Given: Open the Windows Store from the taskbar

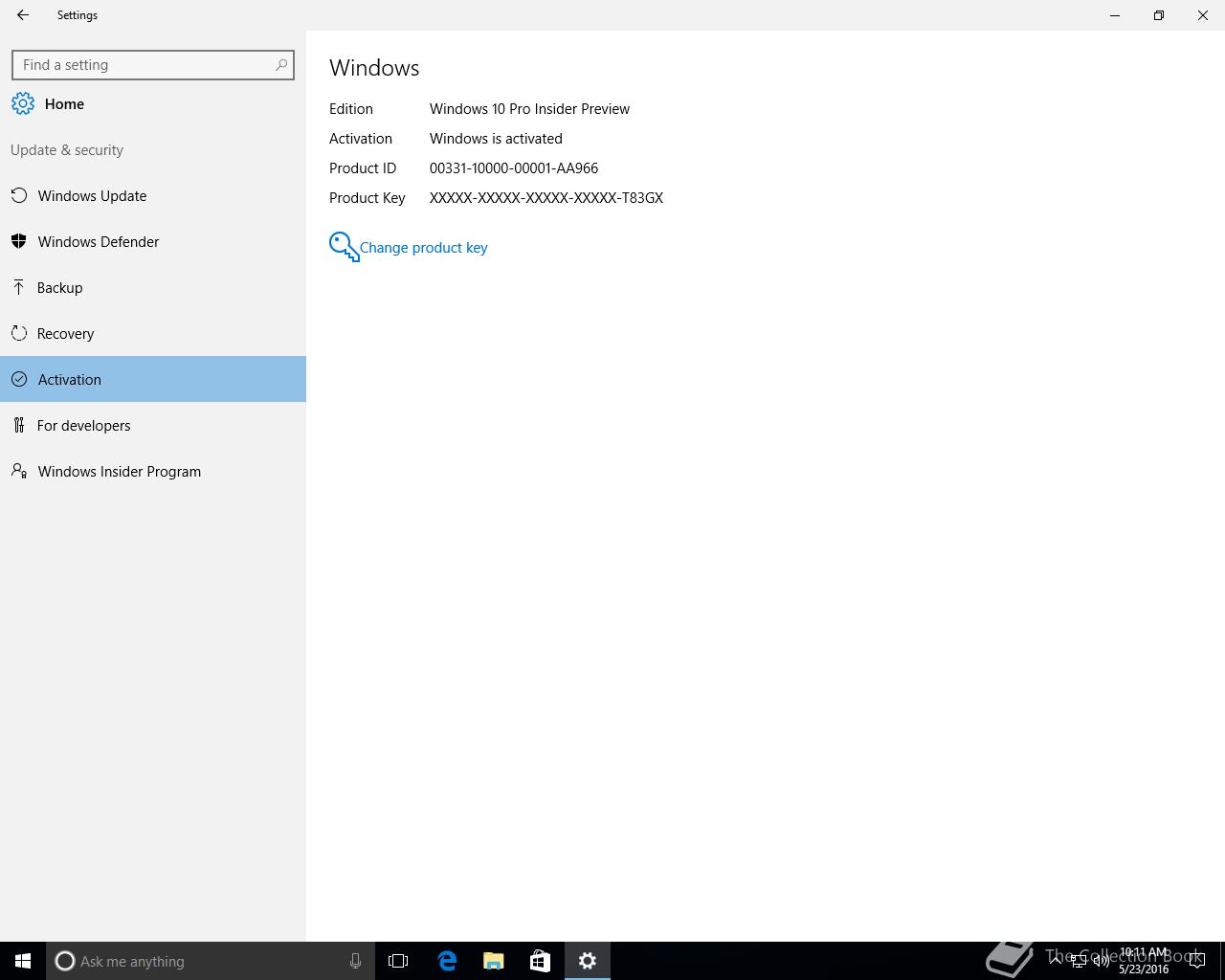Looking at the screenshot, I should coord(540,961).
